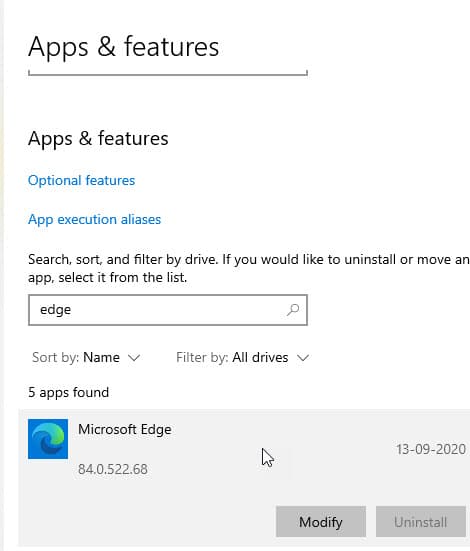
Task: Click the "5 apps found" result count
Action: tap(69, 393)
